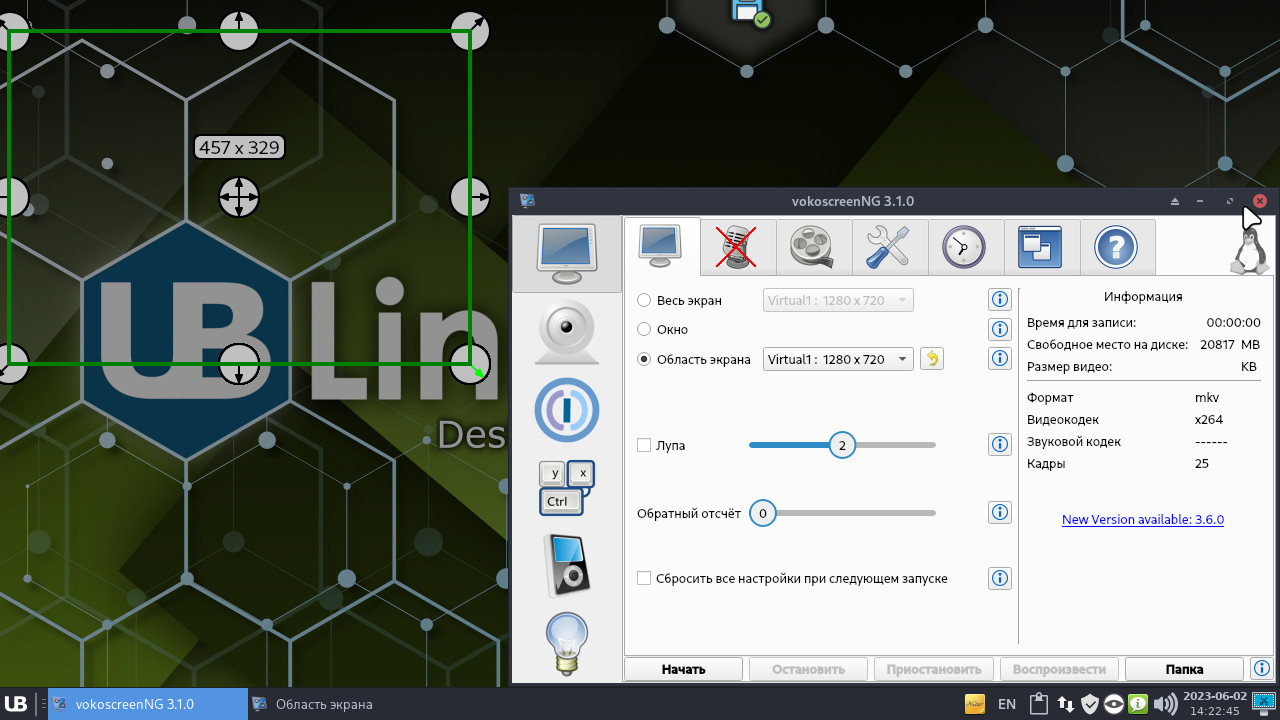This screenshot has height=720, width=1280.
Task: Open the New Version available: 3.6.0 link
Action: tap(1143, 519)
